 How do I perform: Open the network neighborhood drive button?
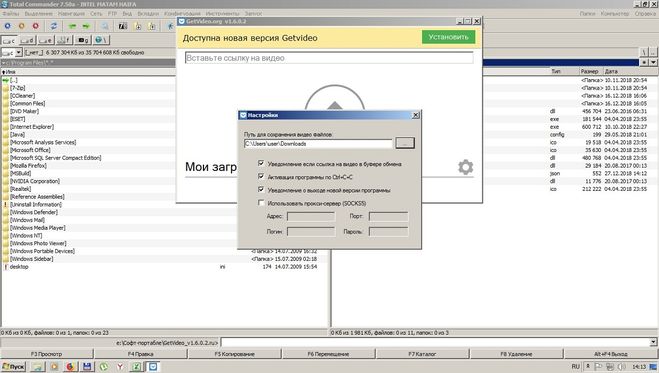[101, 40]
